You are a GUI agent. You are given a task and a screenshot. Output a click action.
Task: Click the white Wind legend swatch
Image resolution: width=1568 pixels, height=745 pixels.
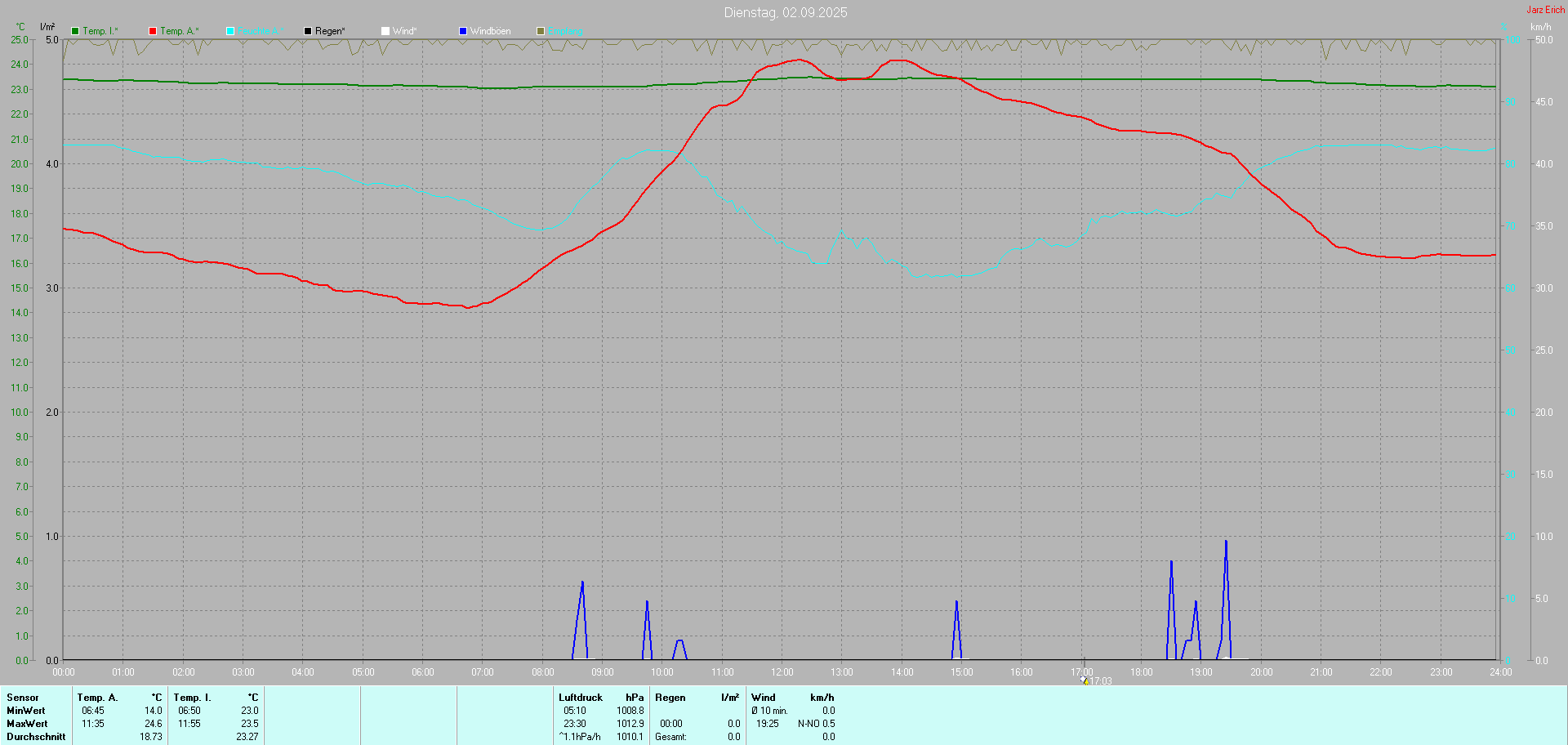click(385, 31)
